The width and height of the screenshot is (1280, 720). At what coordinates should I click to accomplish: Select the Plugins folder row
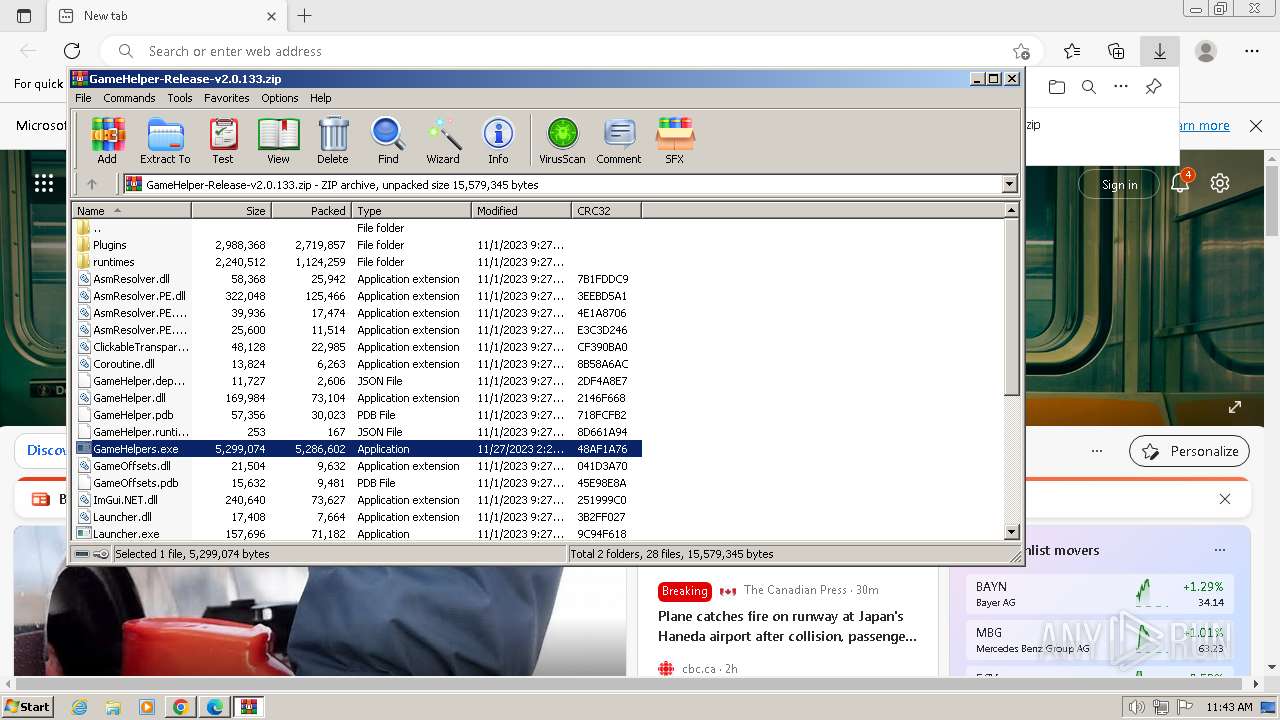click(x=358, y=245)
